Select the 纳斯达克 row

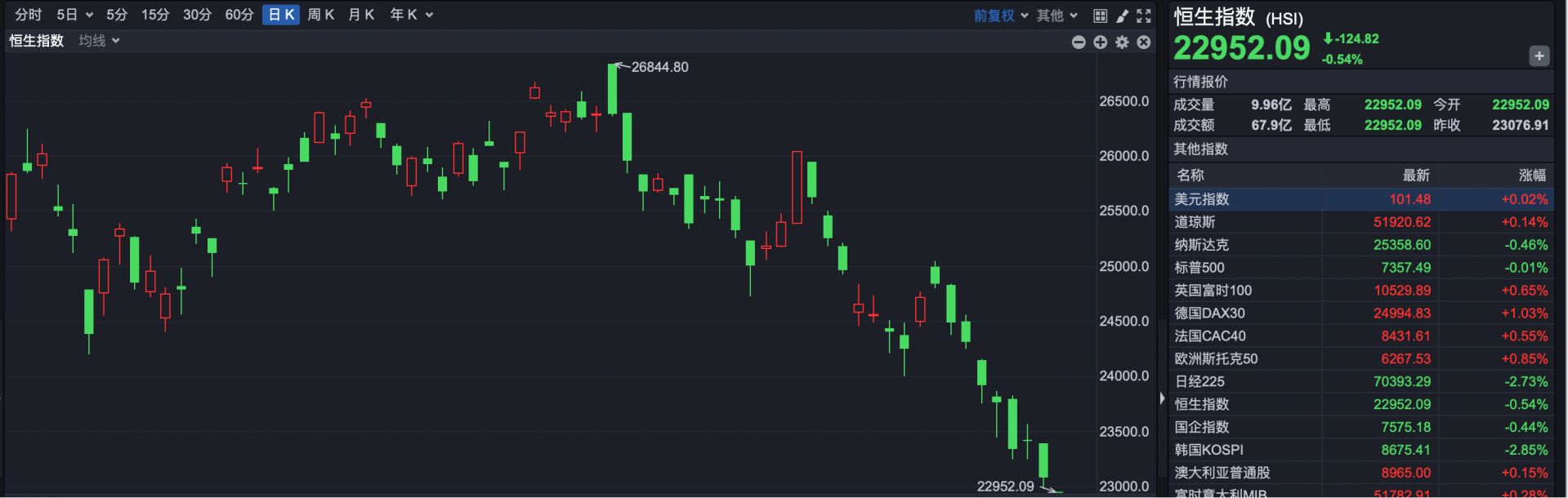tap(1362, 245)
